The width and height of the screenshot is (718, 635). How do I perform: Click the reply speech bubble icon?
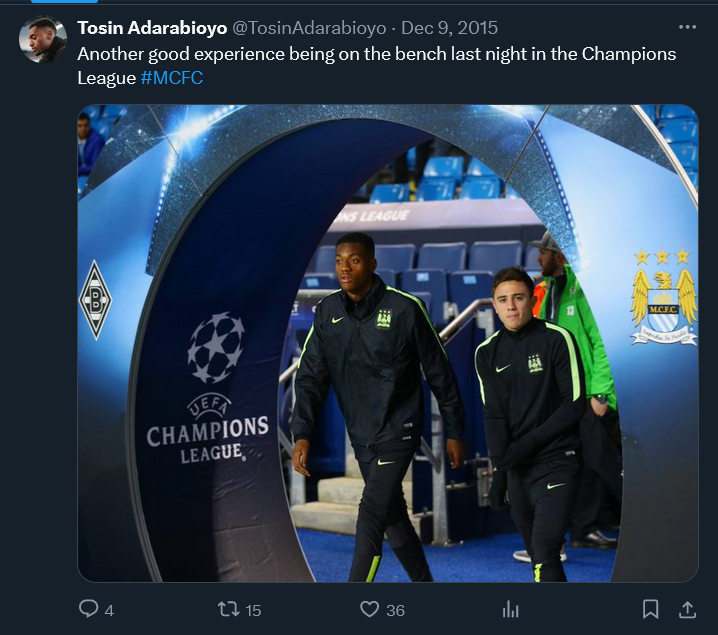(x=88, y=609)
